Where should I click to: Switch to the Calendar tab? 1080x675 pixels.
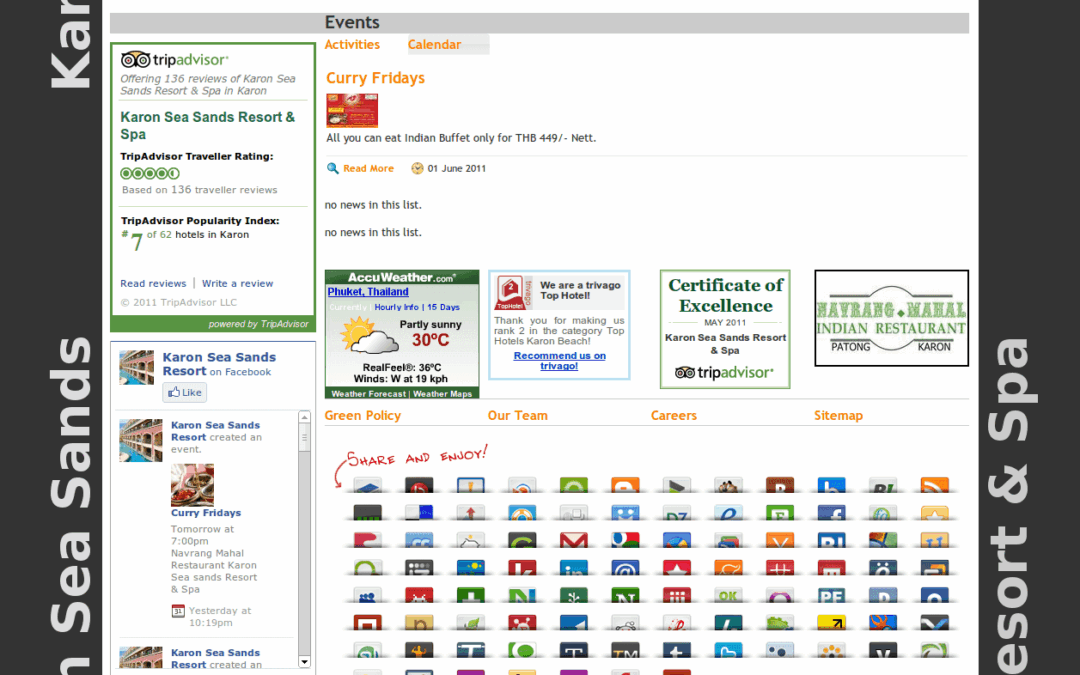click(x=434, y=44)
